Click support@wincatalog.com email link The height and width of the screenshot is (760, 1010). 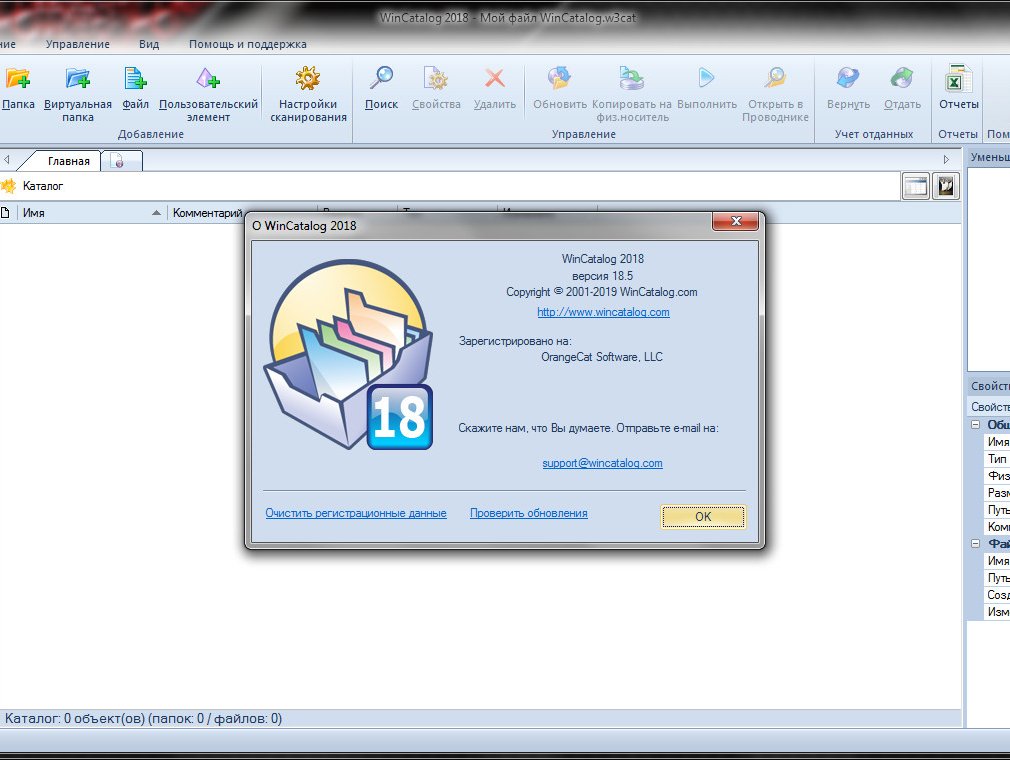(x=602, y=463)
